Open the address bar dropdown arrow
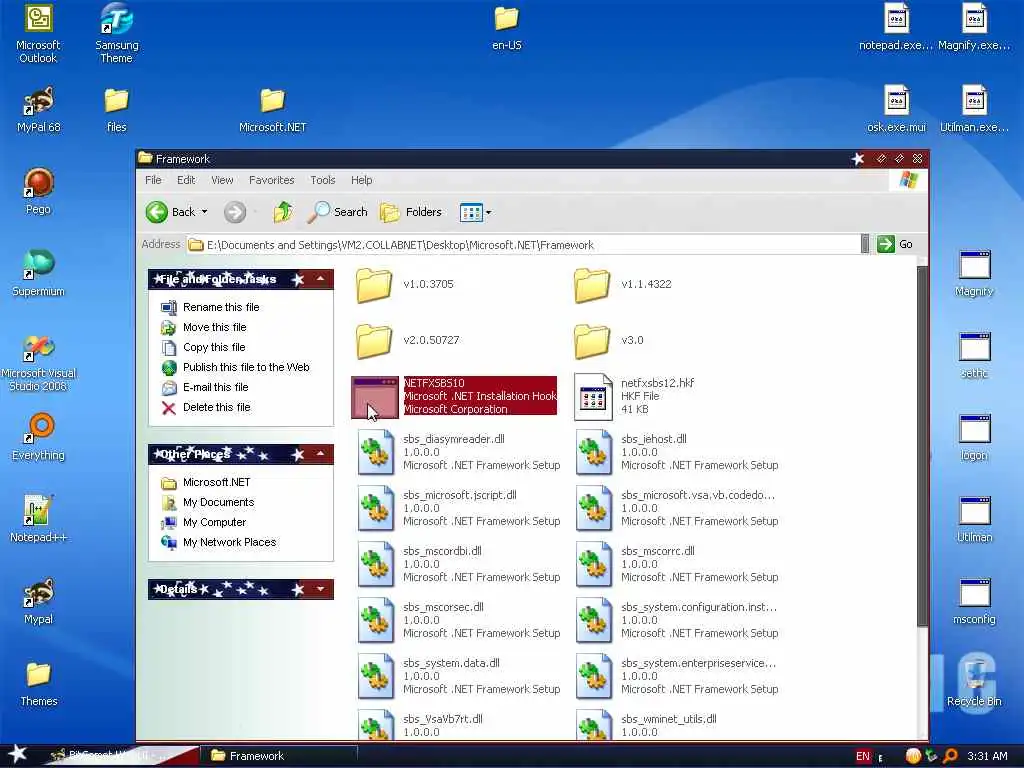 tap(865, 244)
